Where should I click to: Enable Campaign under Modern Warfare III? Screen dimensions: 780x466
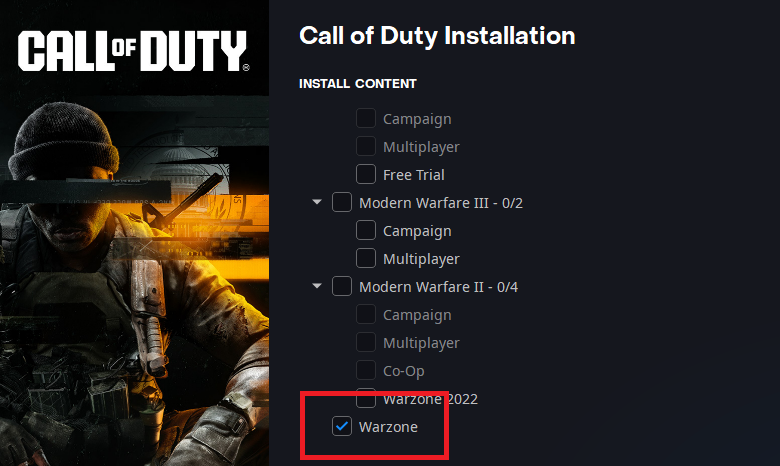tap(366, 230)
